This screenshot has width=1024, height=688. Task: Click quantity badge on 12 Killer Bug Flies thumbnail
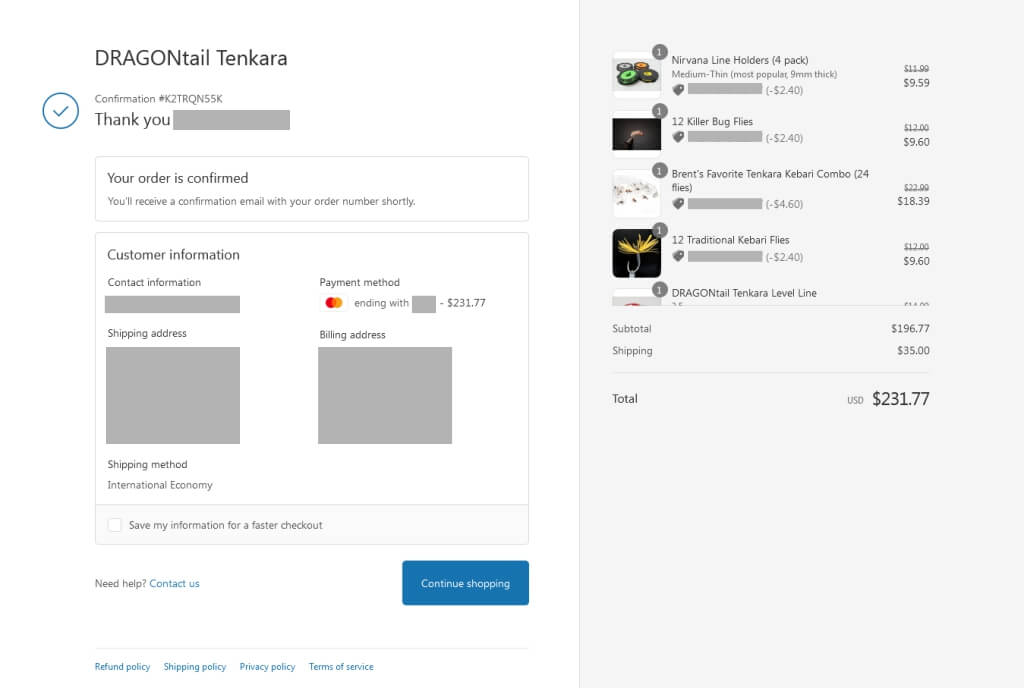pyautogui.click(x=660, y=111)
